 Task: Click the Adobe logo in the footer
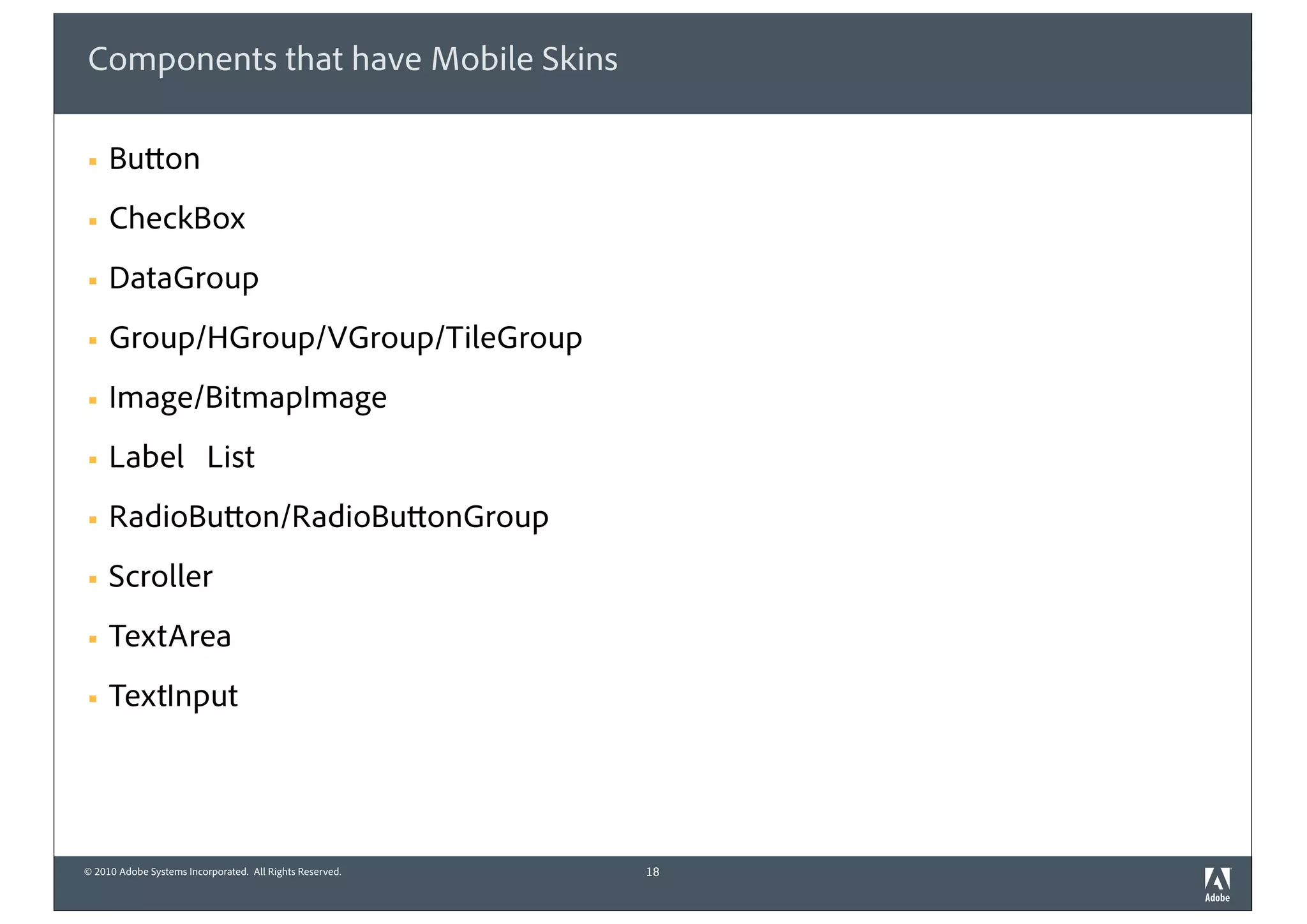click(1217, 884)
